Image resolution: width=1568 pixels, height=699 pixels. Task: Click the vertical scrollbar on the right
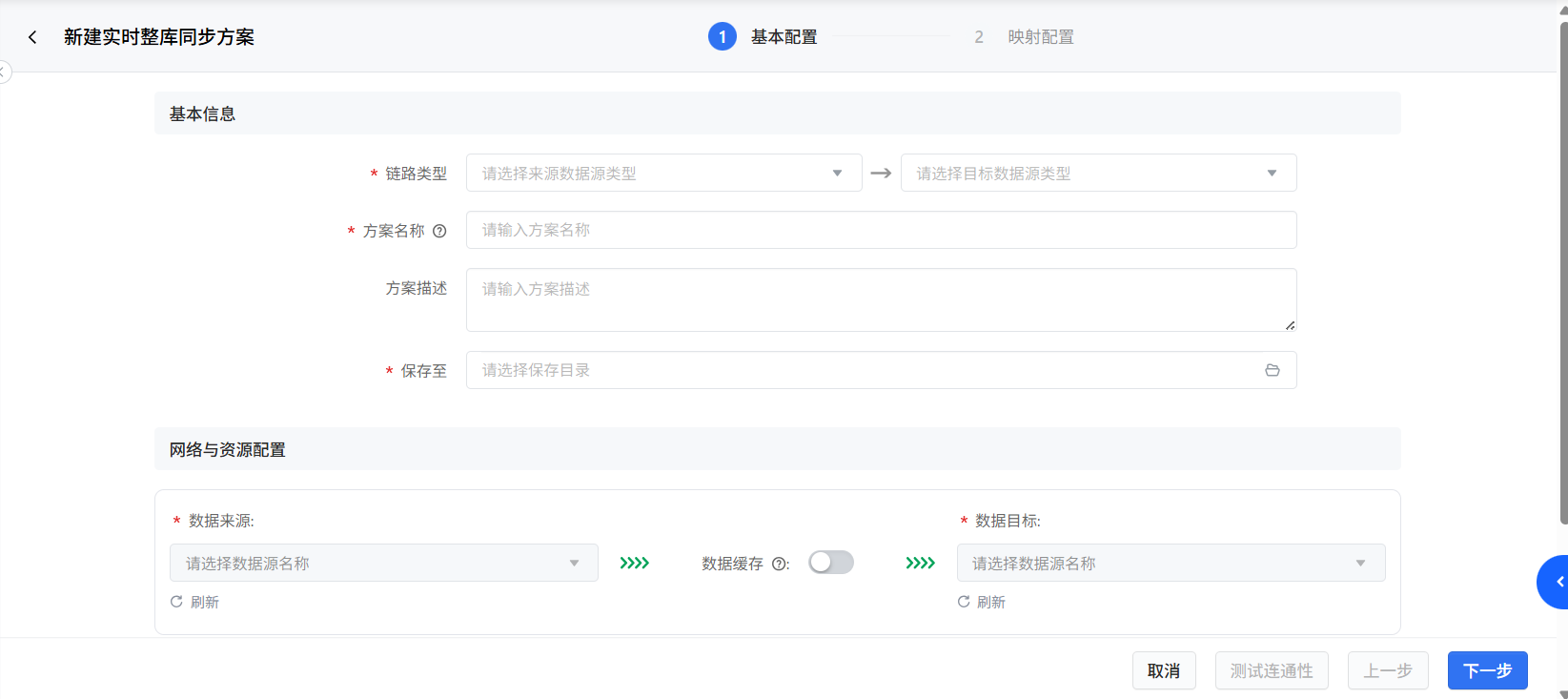(x=1563, y=272)
